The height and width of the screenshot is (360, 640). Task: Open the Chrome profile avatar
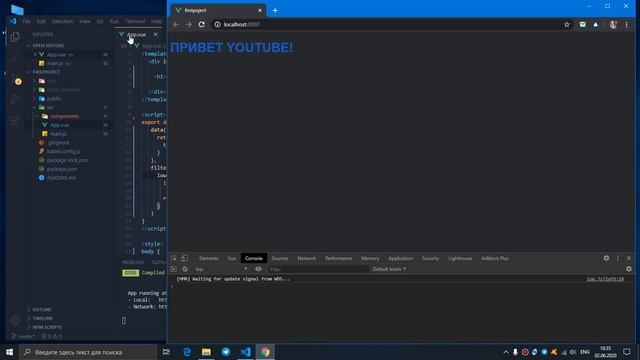click(613, 24)
